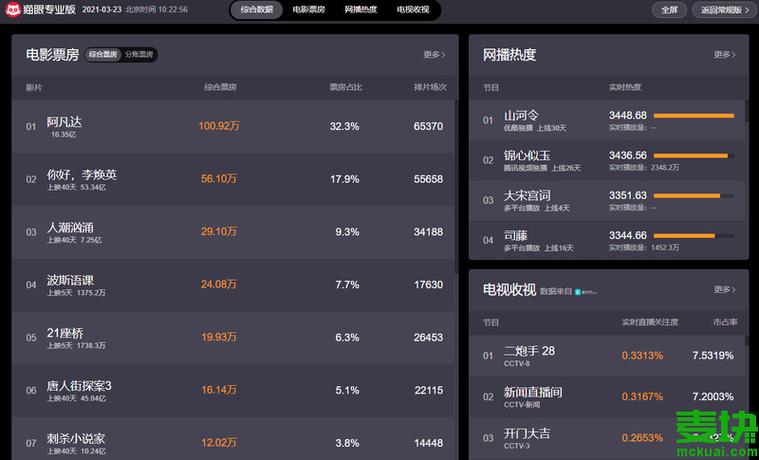Click the 16.14万 box office value

(219, 390)
